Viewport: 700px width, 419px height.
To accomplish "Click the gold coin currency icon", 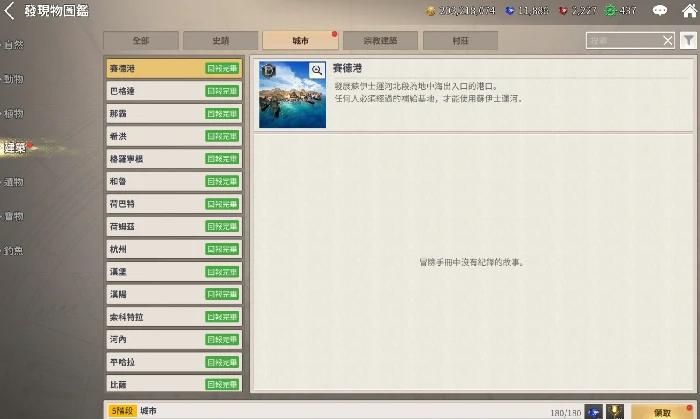I will tap(430, 11).
